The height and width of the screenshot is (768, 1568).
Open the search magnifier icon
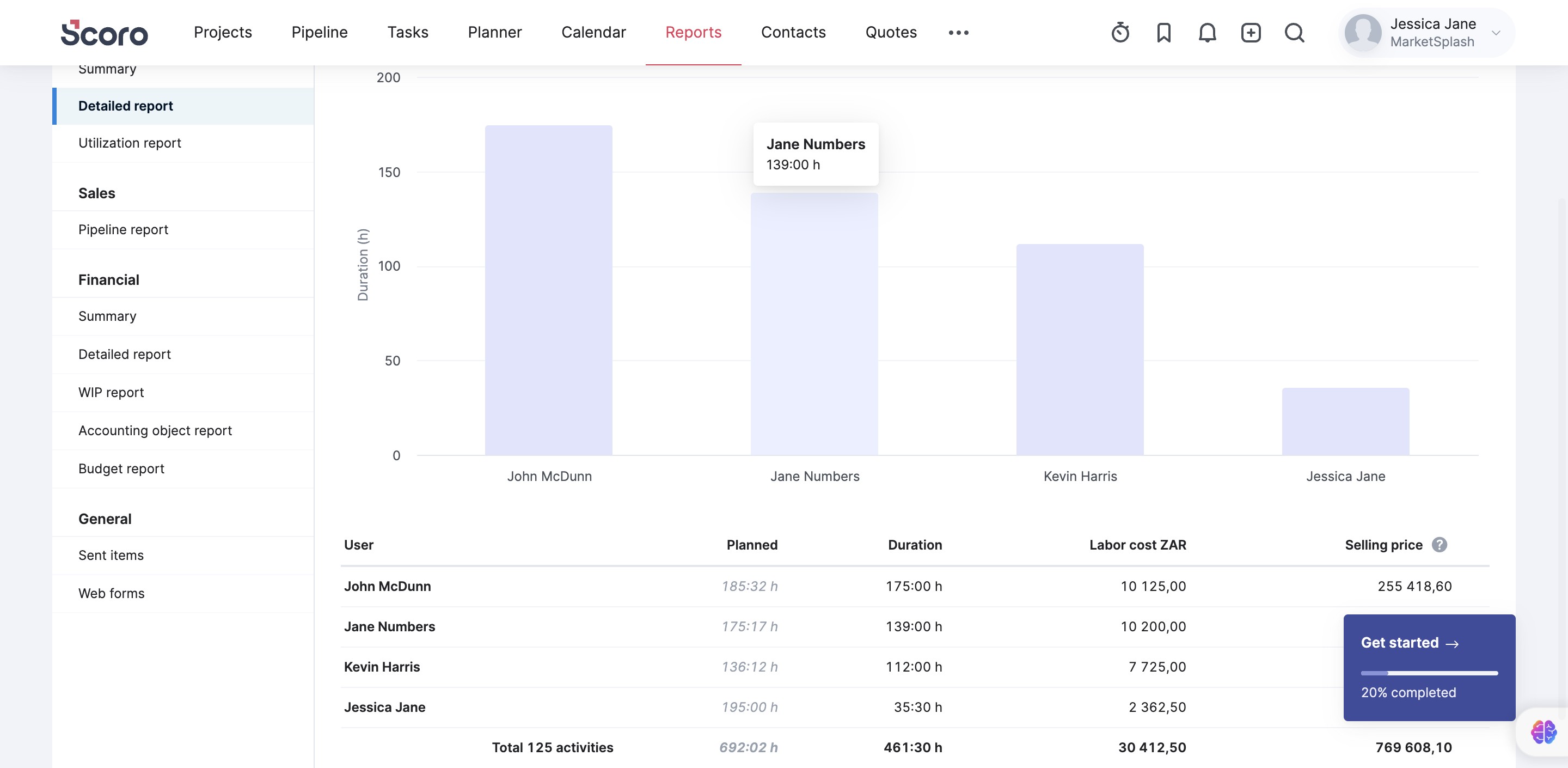point(1294,32)
